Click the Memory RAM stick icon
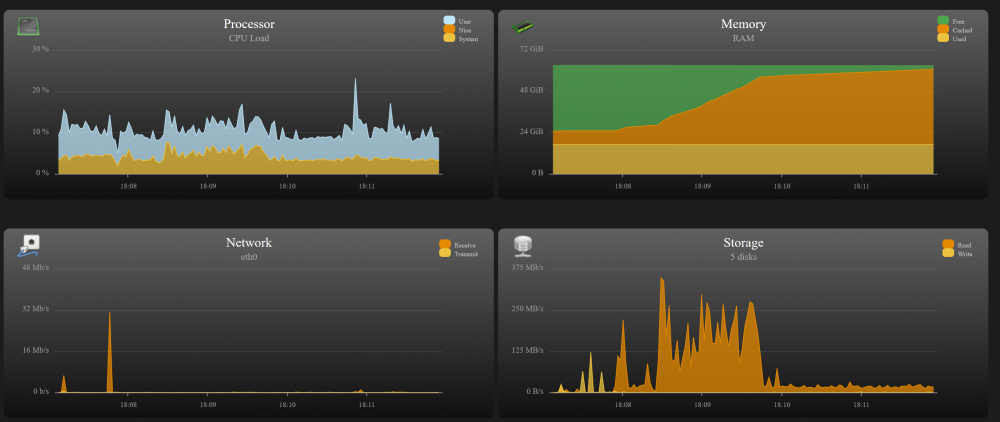This screenshot has height=422, width=1000. click(523, 27)
